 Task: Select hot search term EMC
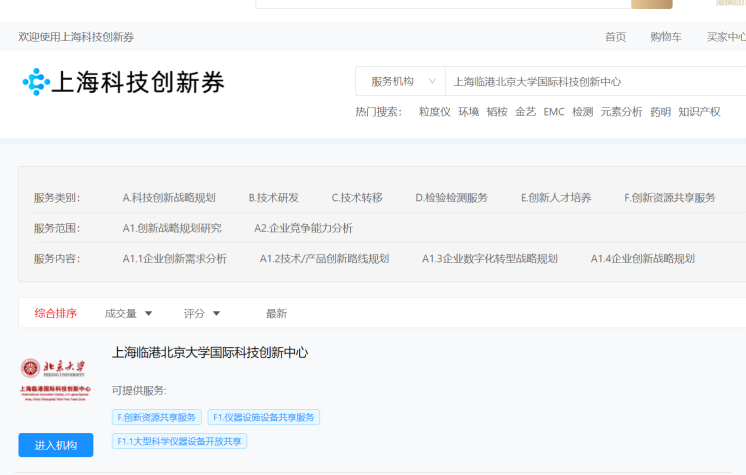[x=554, y=112]
